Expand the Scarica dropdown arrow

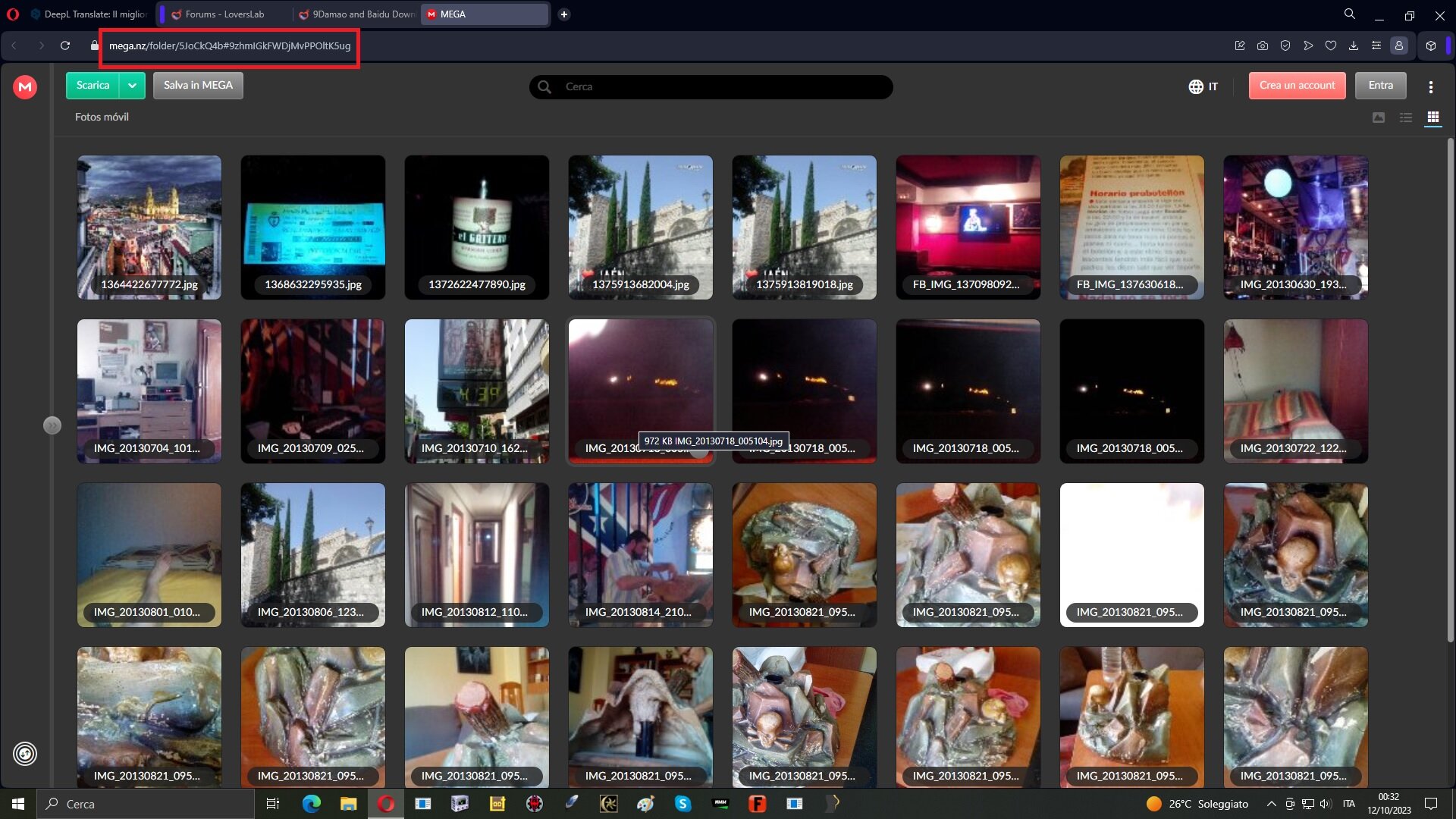click(x=133, y=86)
